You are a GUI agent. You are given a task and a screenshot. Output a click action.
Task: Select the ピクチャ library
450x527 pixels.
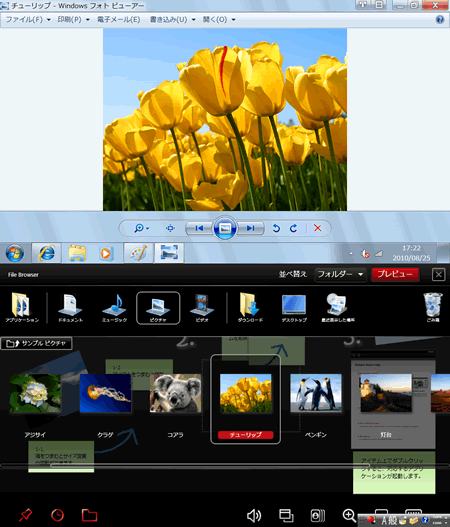(x=158, y=308)
